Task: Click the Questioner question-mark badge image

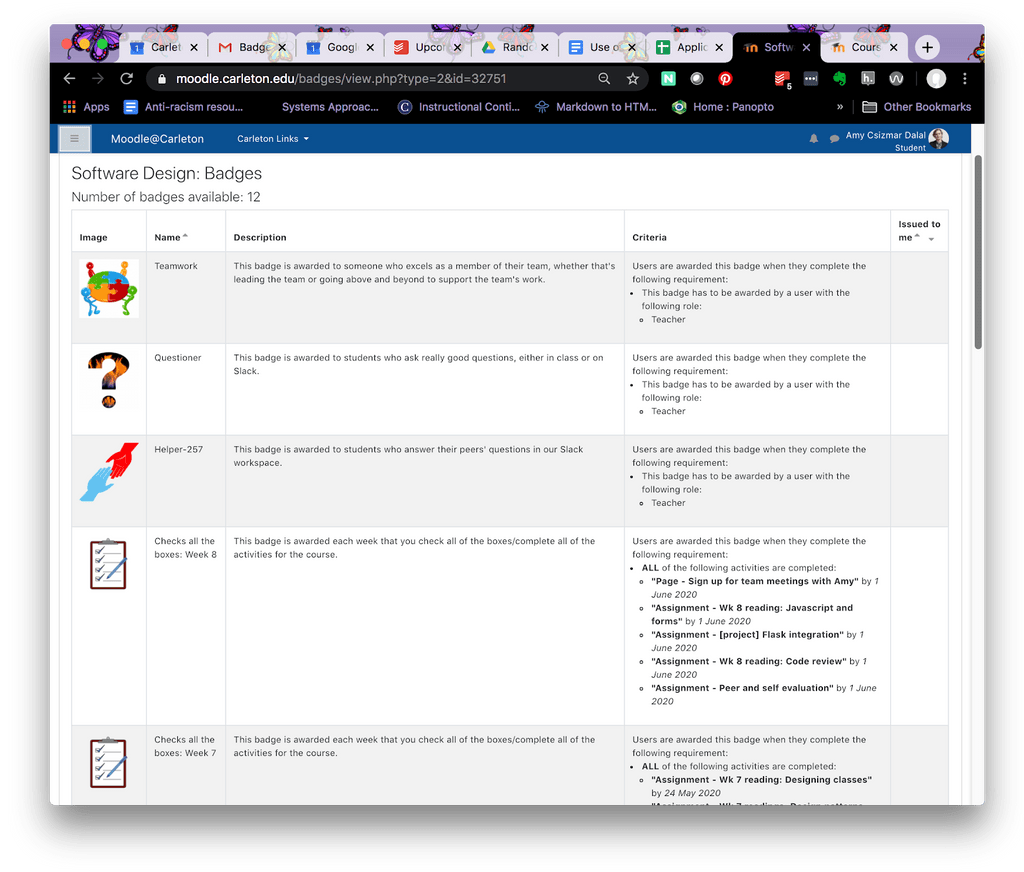Action: click(x=109, y=379)
